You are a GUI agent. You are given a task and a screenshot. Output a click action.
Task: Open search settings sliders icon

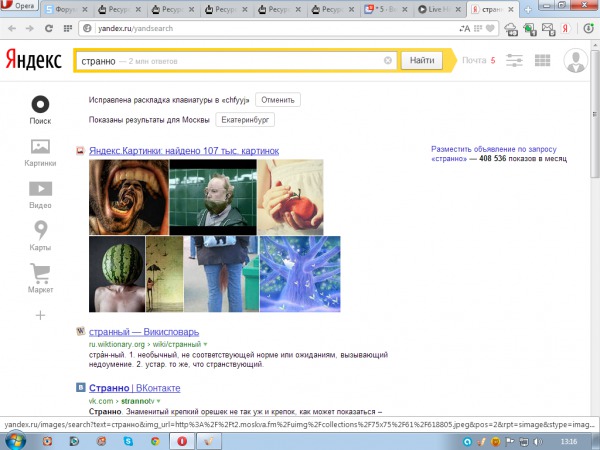coord(514,60)
